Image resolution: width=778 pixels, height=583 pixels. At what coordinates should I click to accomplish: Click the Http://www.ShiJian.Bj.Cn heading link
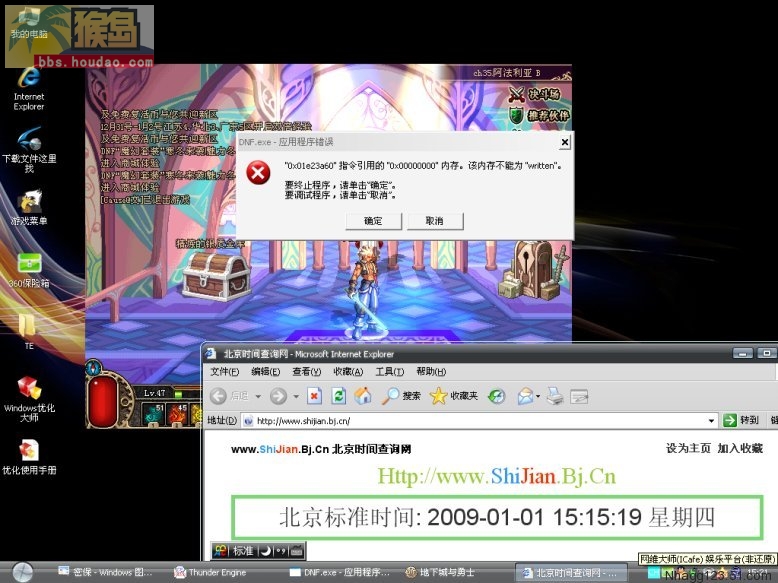click(x=496, y=476)
